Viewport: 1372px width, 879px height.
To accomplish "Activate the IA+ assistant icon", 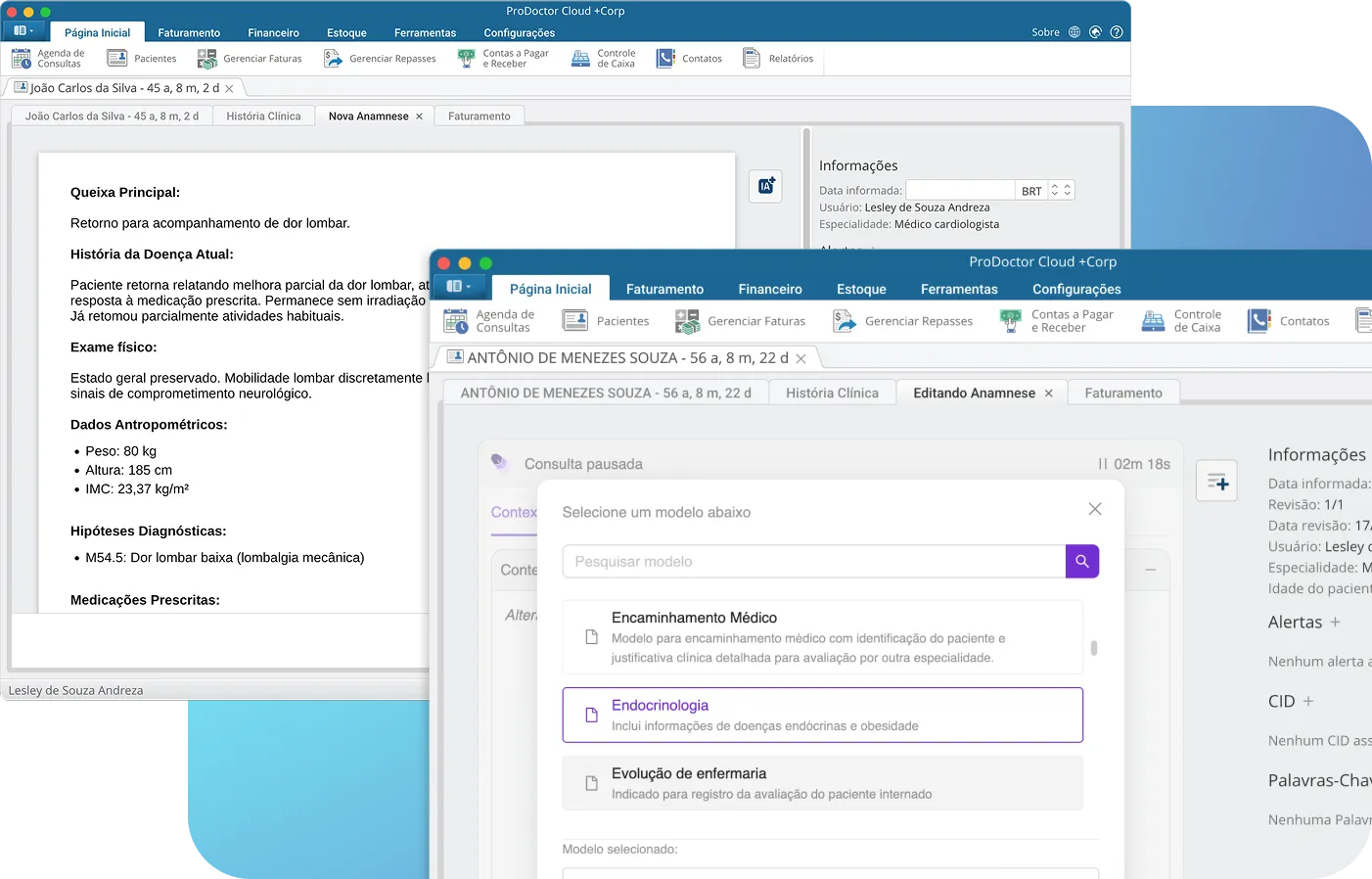I will (x=765, y=186).
